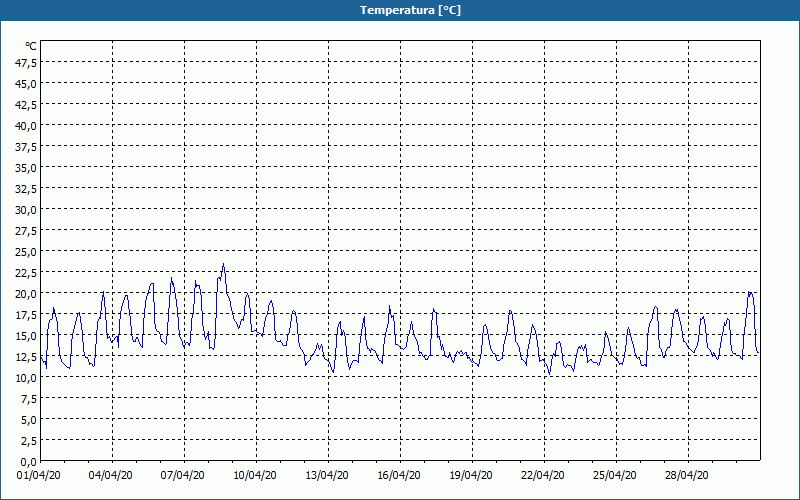The height and width of the screenshot is (500, 800).
Task: Pick the 30,0 temperature label
Action: 26,210
